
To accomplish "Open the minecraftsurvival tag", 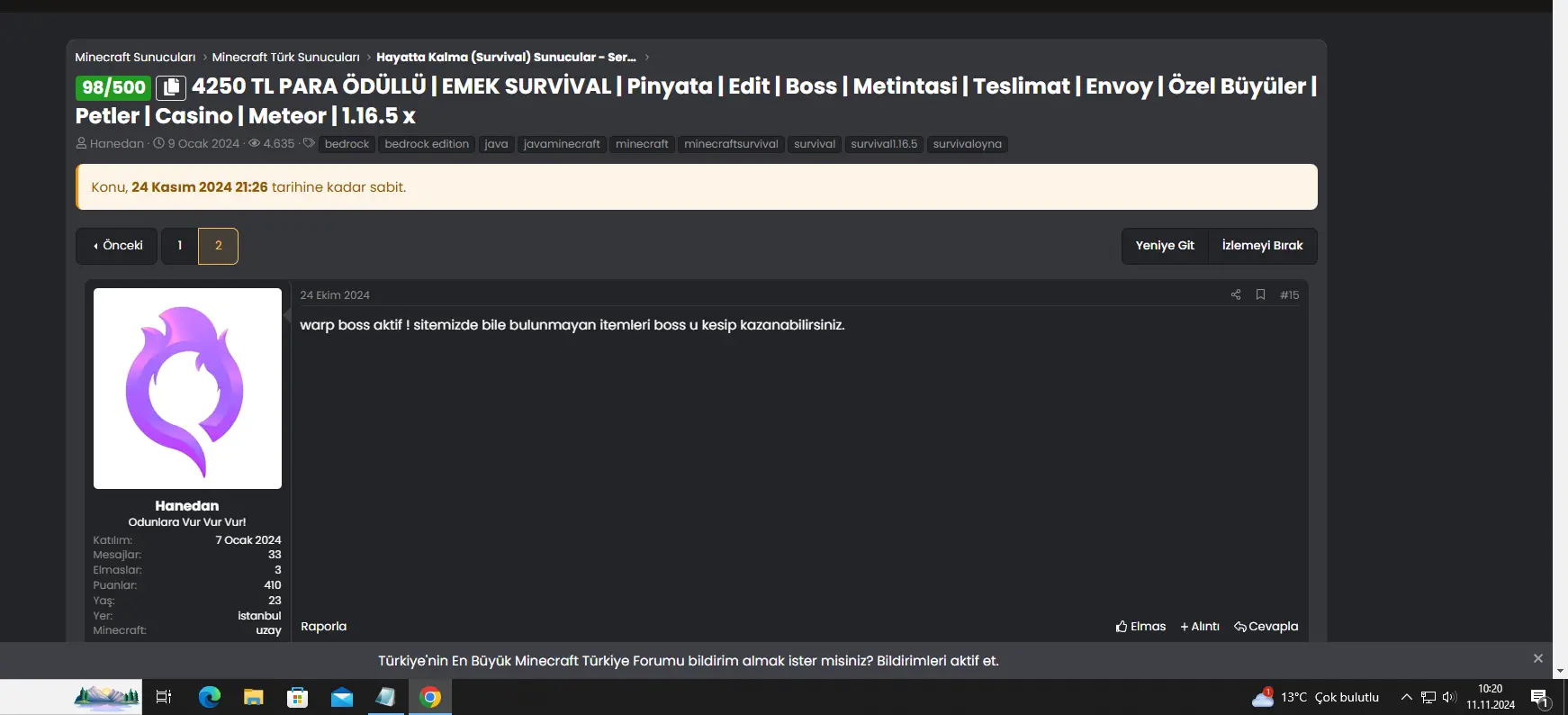I will pos(731,144).
